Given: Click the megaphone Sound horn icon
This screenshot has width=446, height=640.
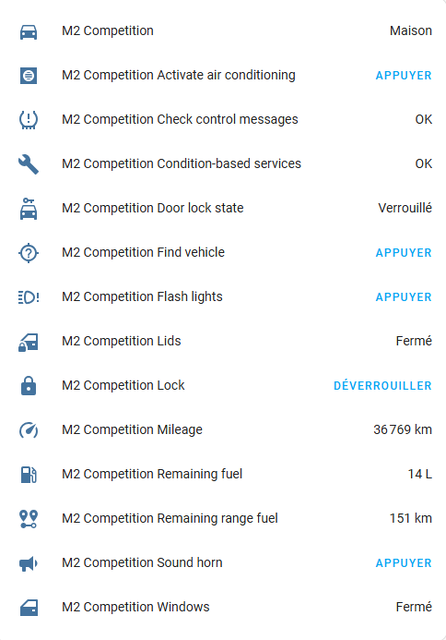Looking at the screenshot, I should click(29, 563).
